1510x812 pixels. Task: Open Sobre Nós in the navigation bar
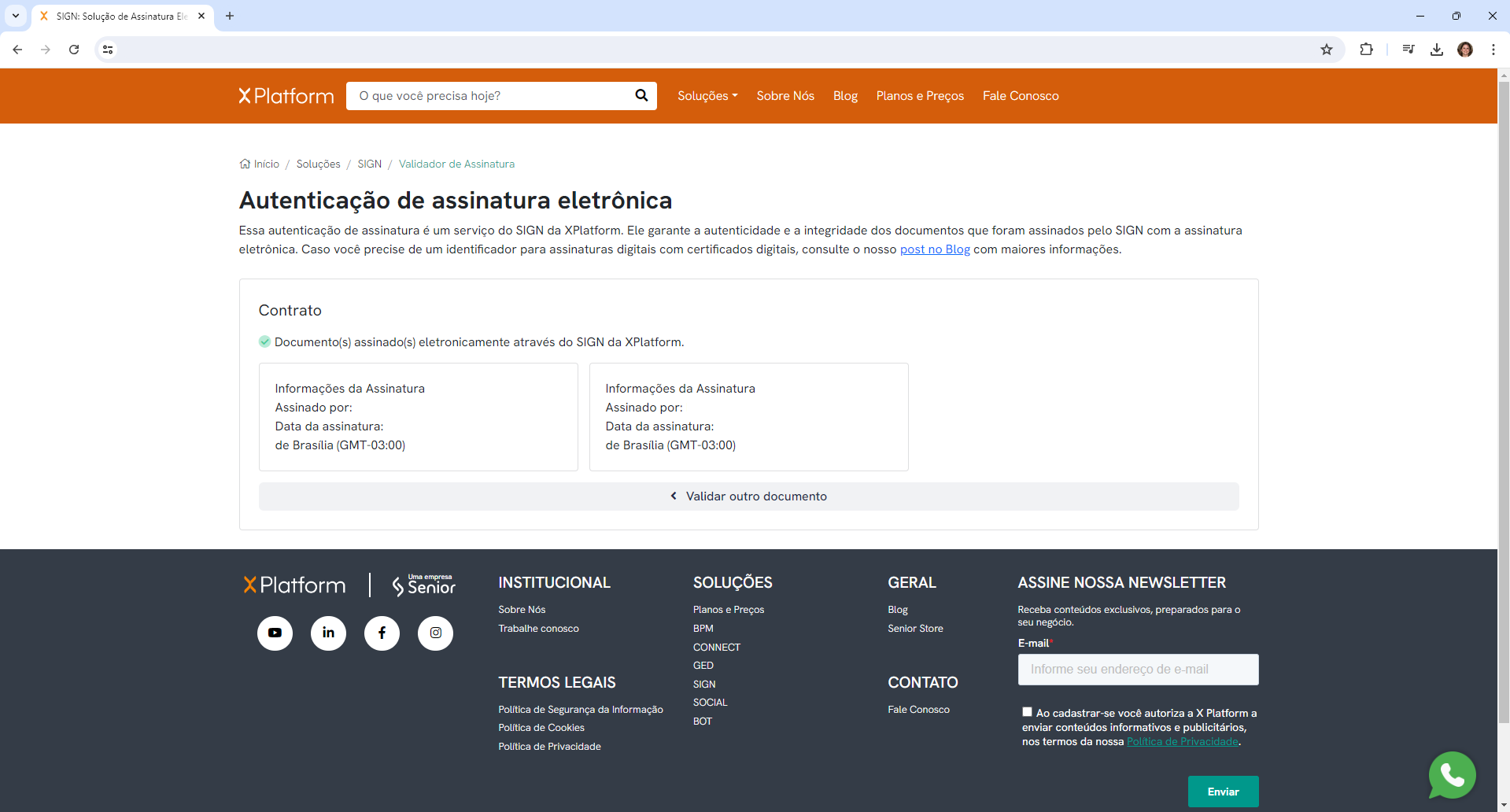point(785,96)
